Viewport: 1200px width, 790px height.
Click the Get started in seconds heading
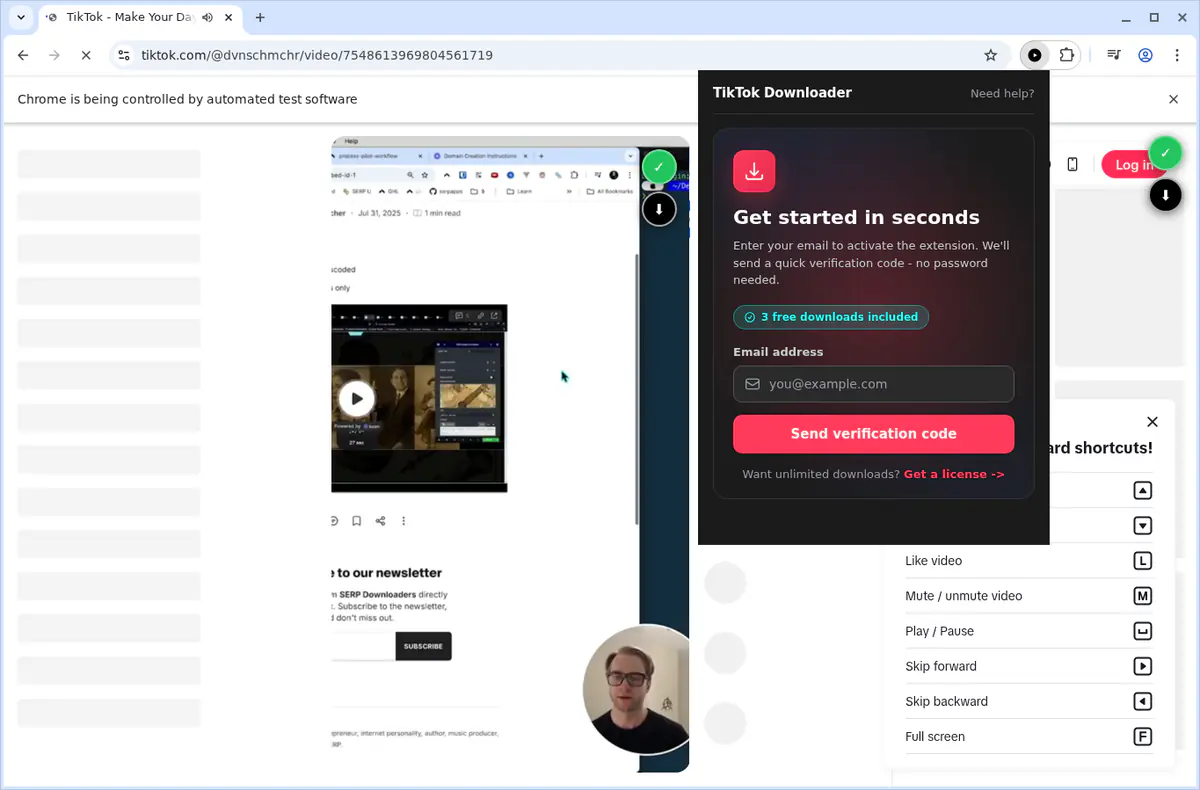click(856, 217)
